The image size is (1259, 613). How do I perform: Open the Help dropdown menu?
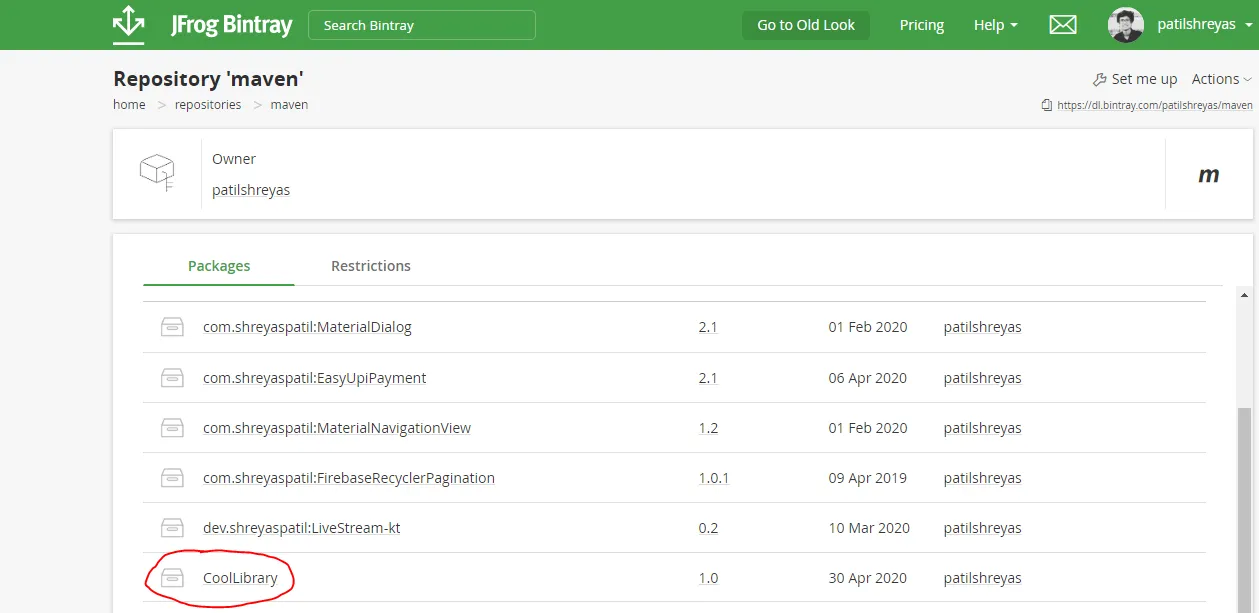[x=994, y=25]
